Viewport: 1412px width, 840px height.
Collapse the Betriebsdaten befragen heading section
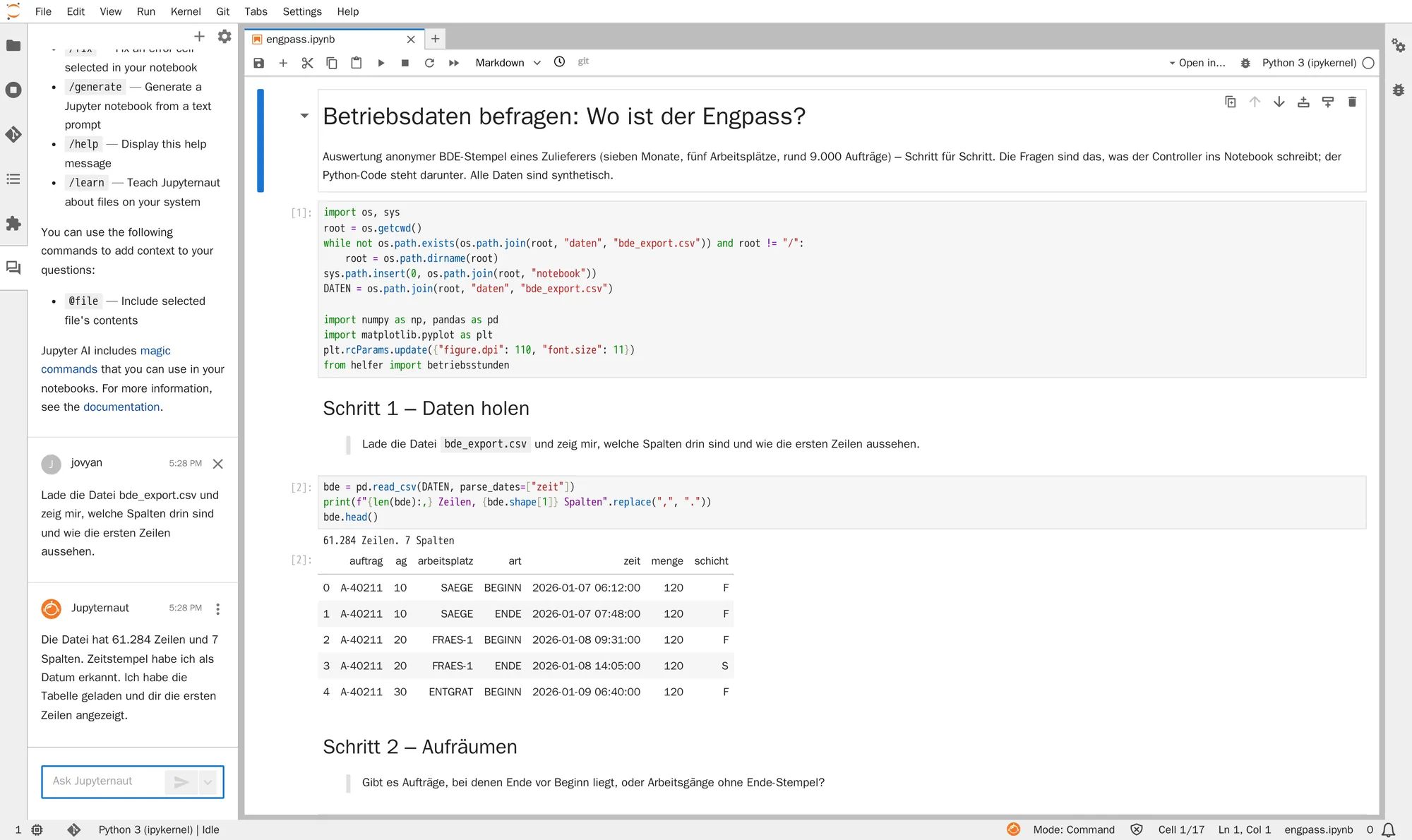(x=304, y=116)
